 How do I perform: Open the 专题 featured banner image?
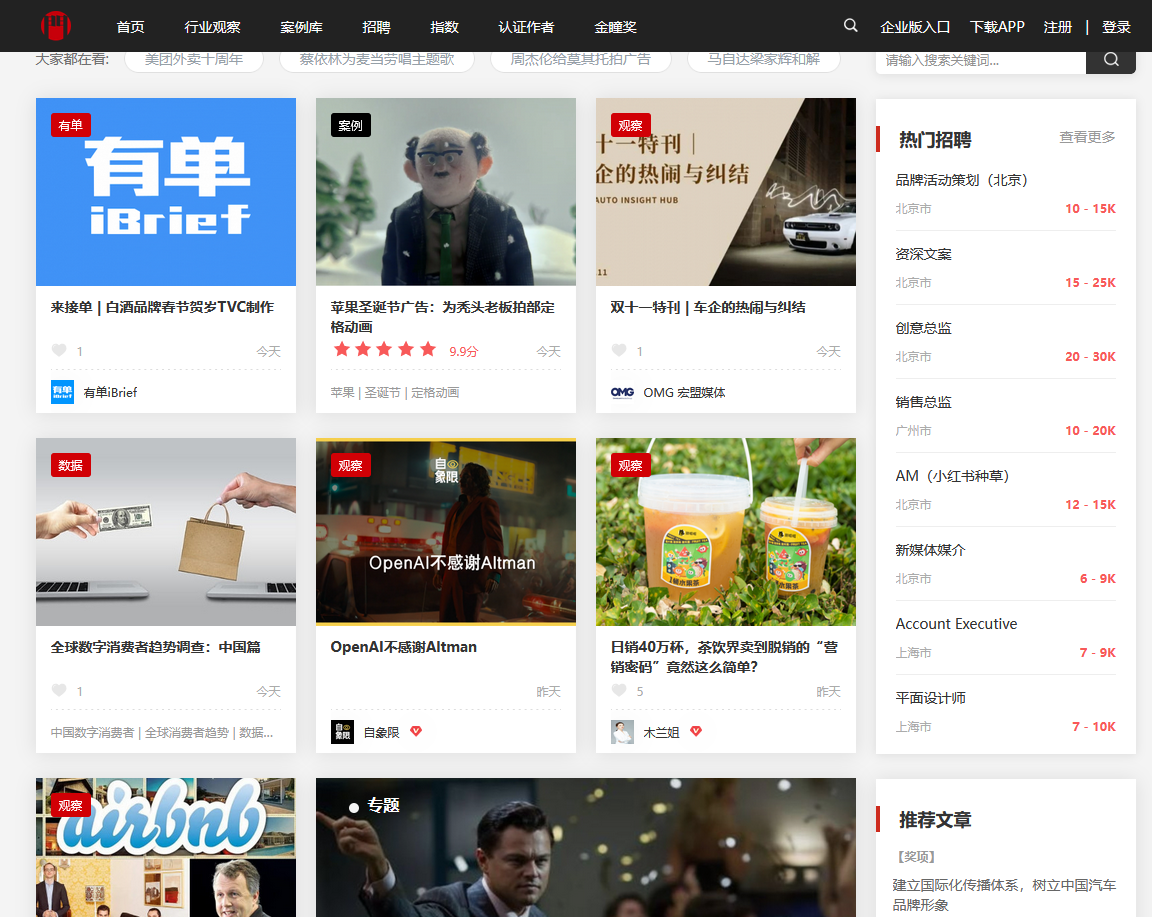(x=586, y=847)
